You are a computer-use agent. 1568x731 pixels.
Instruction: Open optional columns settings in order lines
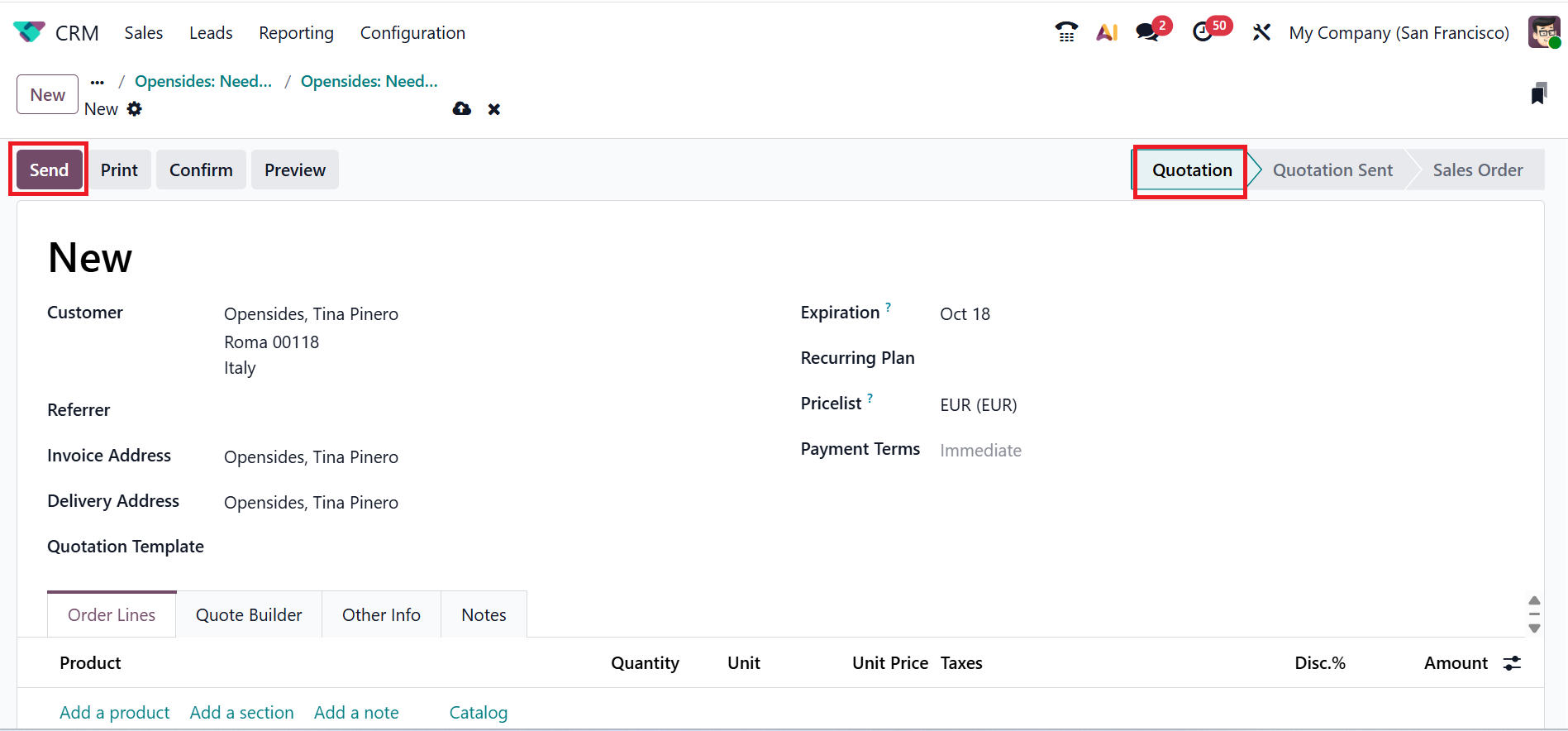pos(1512,663)
